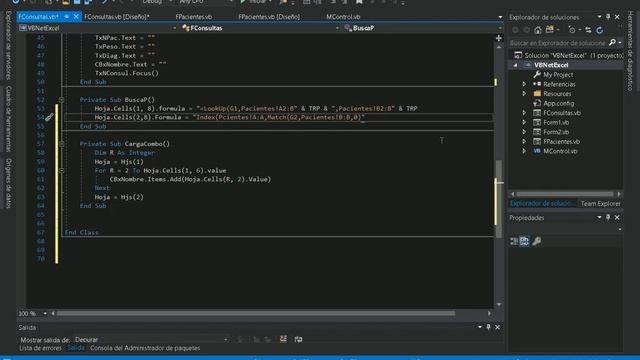Pin the Propiedades panel

[x=608, y=218]
